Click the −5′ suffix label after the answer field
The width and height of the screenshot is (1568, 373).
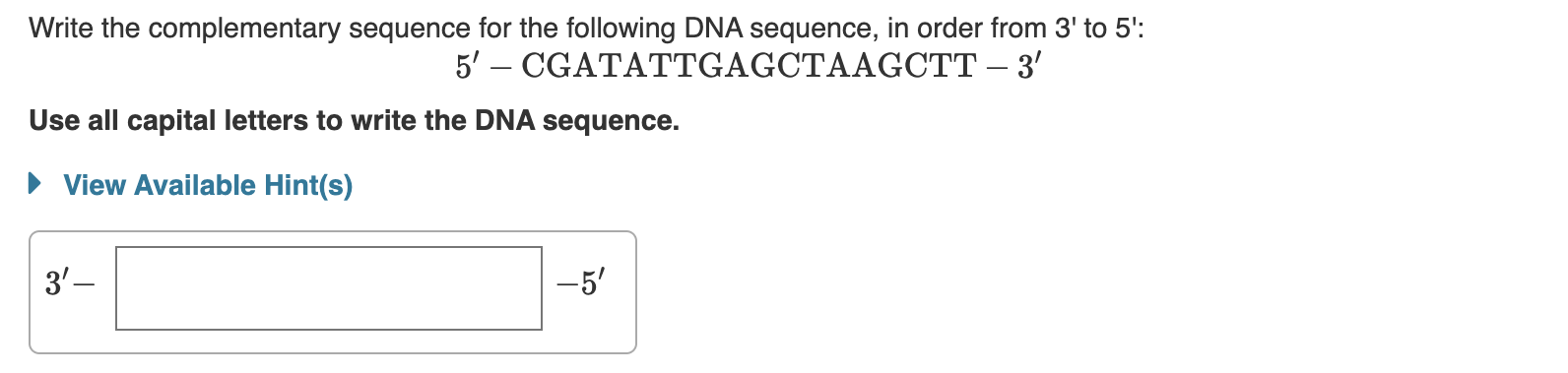click(581, 284)
